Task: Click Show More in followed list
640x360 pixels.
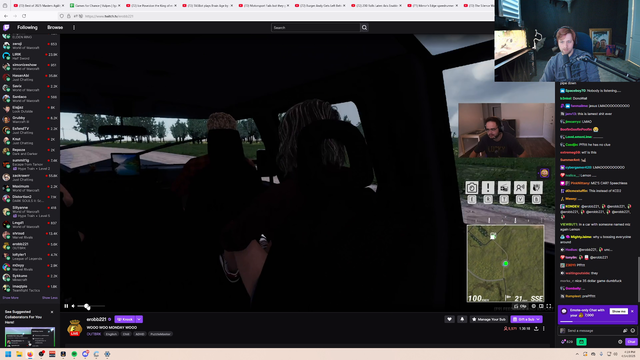Action: click(11, 298)
